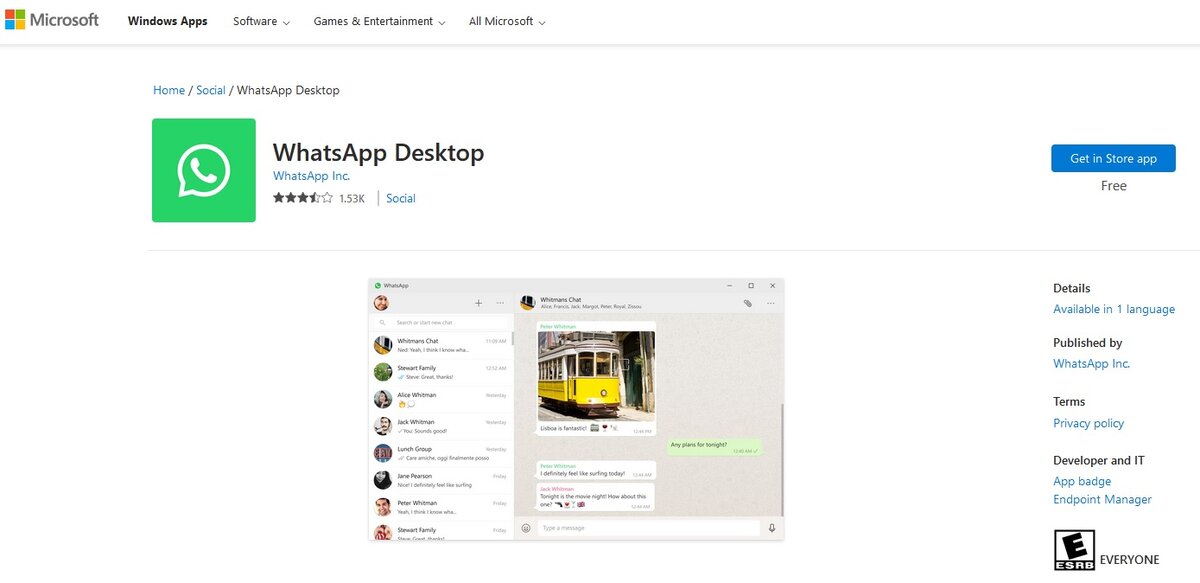Open the App badge link
Image resolution: width=1200 pixels, height=583 pixels.
tap(1082, 481)
